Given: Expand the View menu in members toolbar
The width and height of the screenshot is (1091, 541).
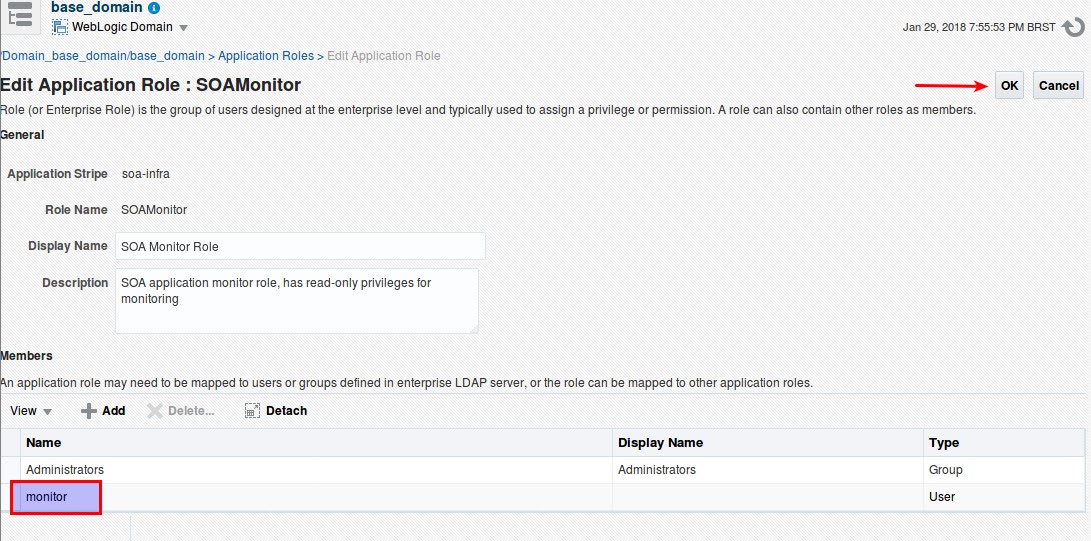Looking at the screenshot, I should point(31,411).
